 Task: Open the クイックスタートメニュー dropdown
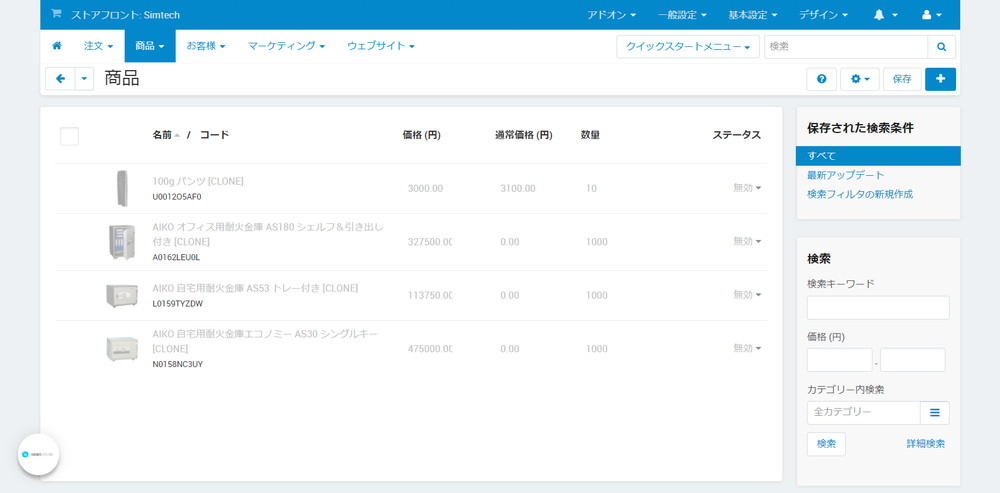pyautogui.click(x=688, y=47)
